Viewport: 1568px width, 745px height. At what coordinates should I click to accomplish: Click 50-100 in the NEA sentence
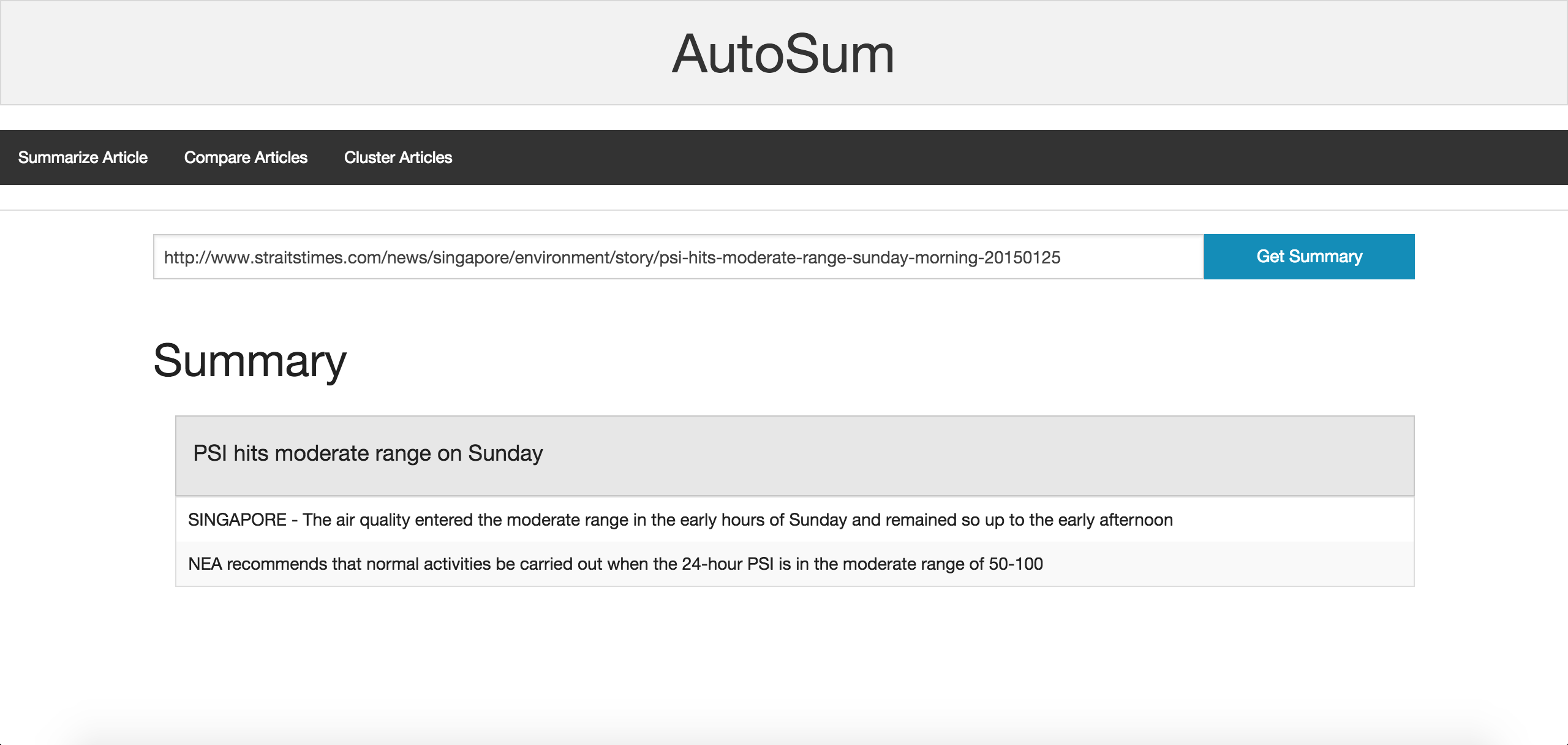pos(1016,564)
